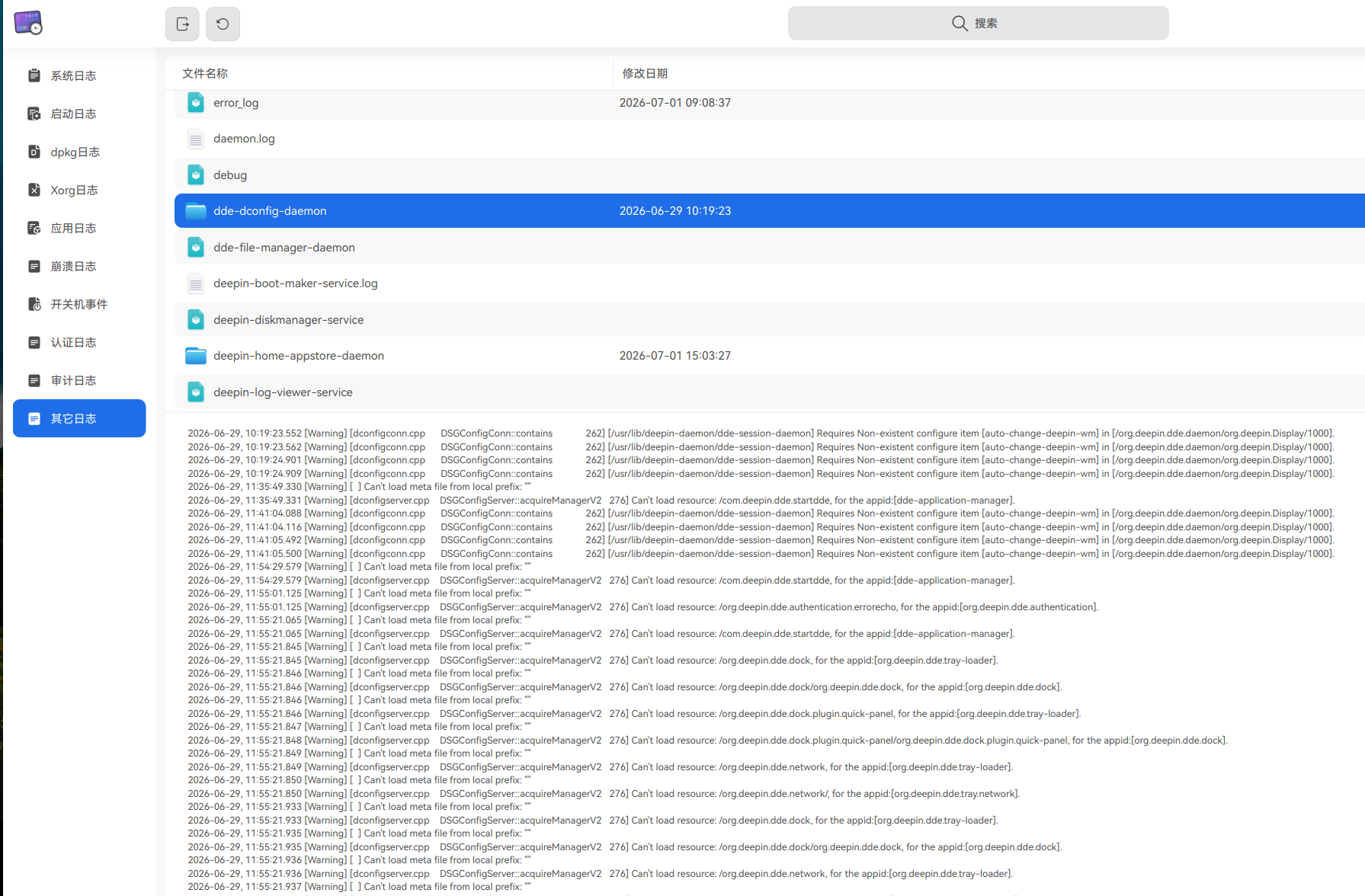Click the deepin-home-appstore-daemon folder icon
This screenshot has width=1365, height=896.
[x=196, y=356]
